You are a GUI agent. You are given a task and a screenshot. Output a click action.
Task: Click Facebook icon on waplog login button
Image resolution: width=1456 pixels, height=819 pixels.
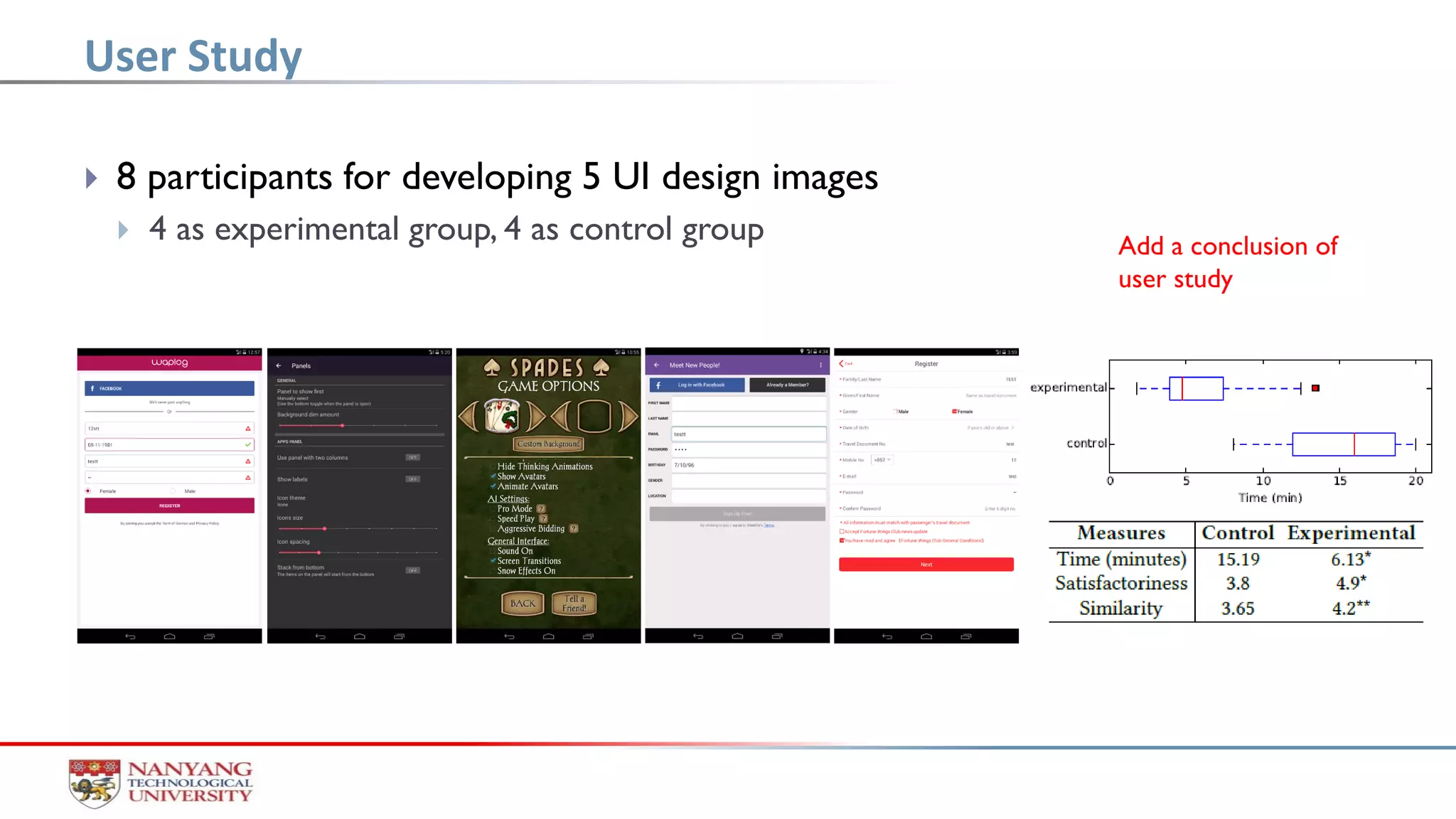(x=92, y=388)
